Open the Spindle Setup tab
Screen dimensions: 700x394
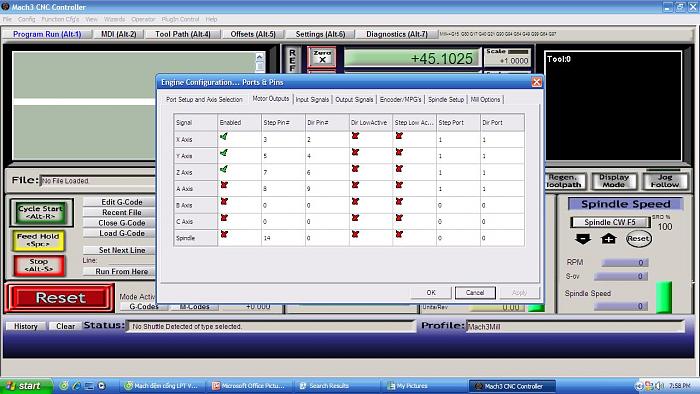click(446, 100)
